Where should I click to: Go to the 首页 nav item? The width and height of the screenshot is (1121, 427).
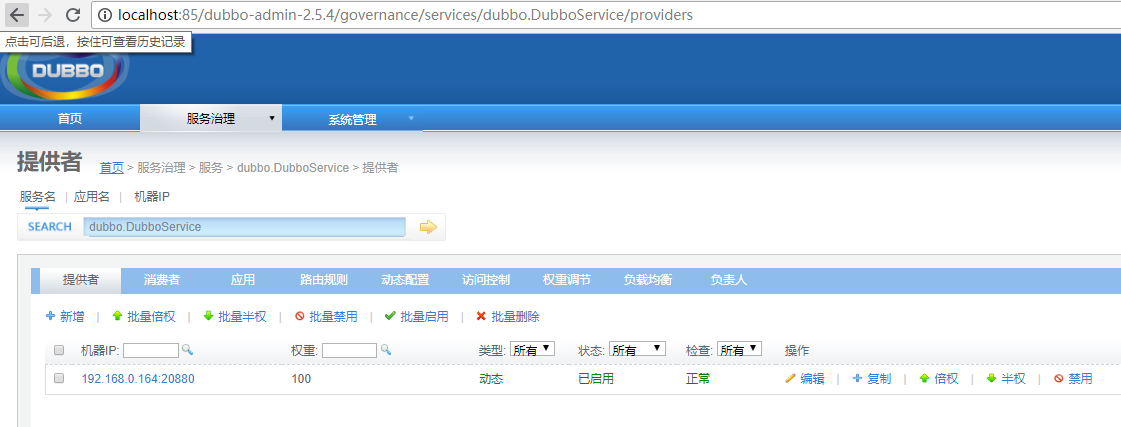pyautogui.click(x=70, y=119)
